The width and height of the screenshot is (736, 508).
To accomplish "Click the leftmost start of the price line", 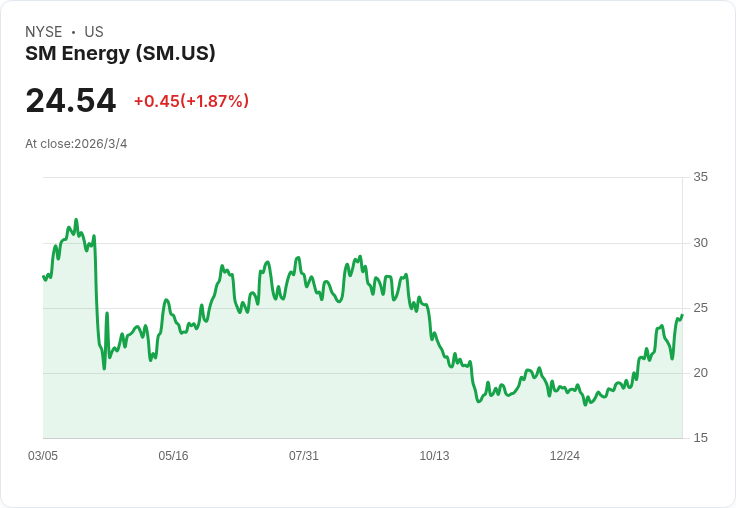I will [x=44, y=276].
